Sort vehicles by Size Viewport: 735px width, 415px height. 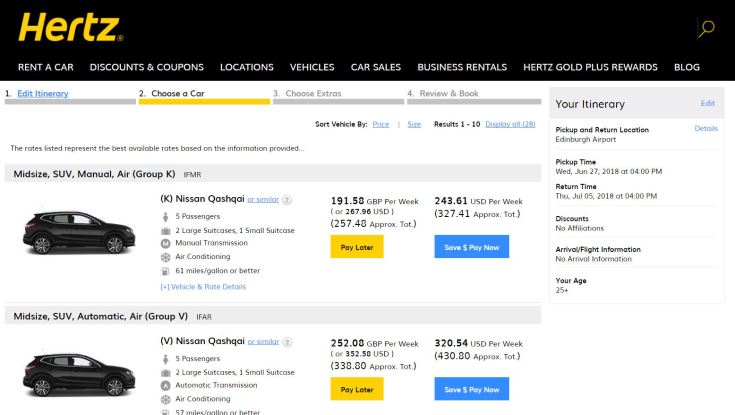tap(414, 124)
